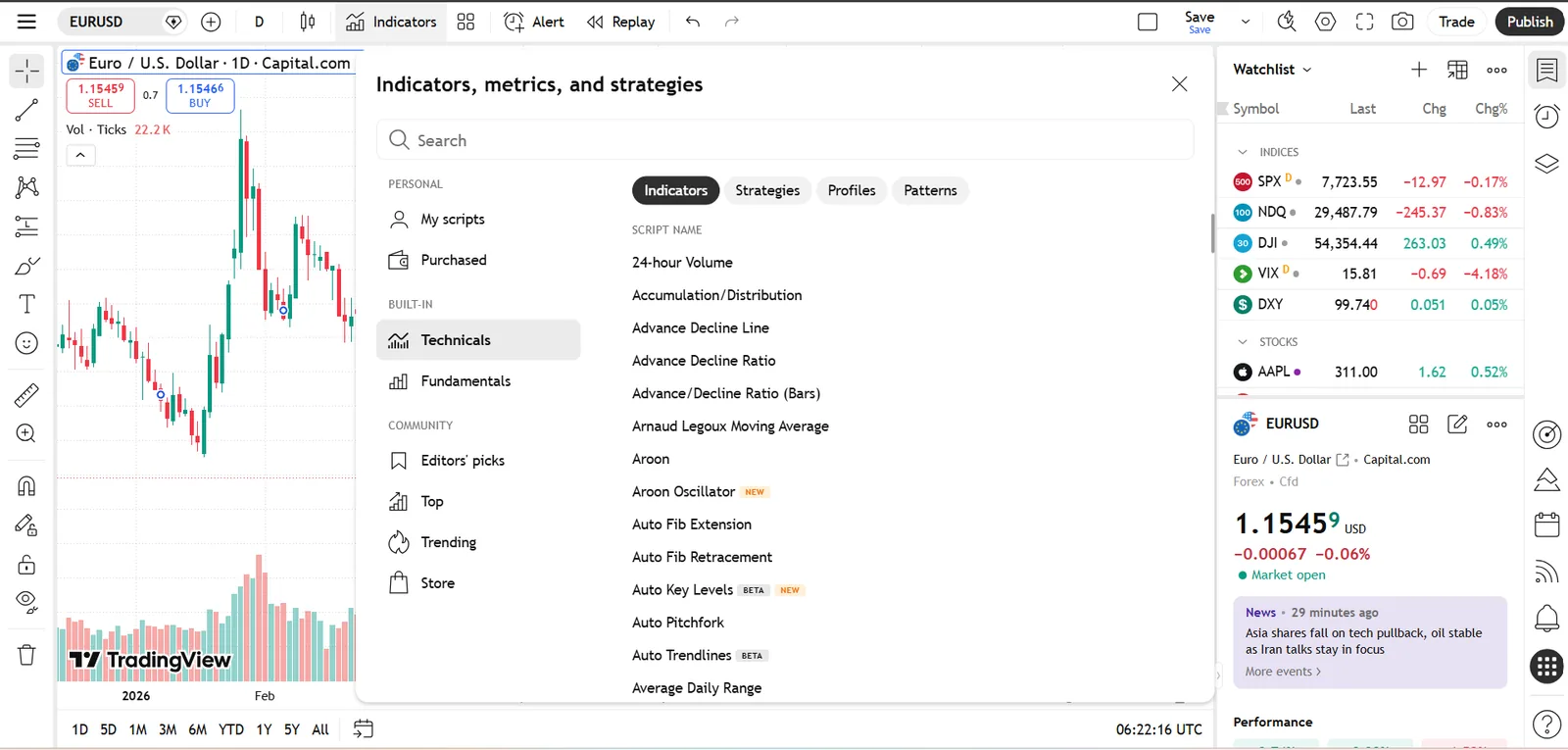Open quick search in the top toolbar
Screen dimensions: 1568x750
[x=1287, y=22]
